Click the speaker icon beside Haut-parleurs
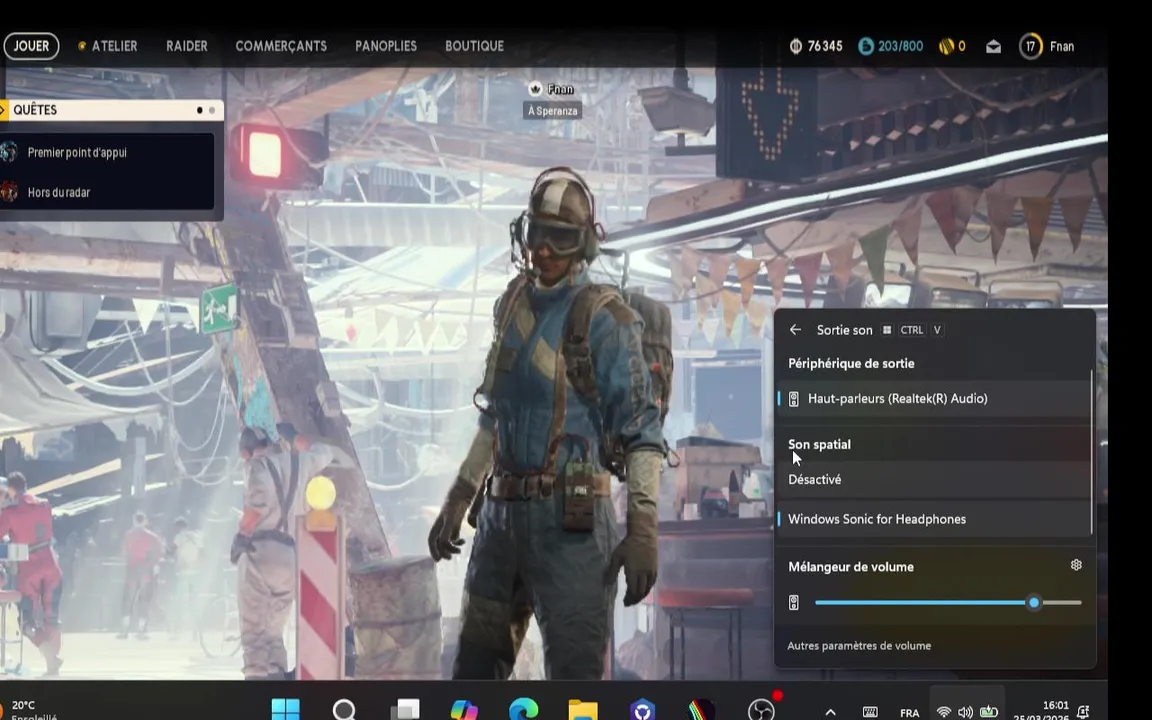Screen dimensions: 1152x720 pyautogui.click(x=793, y=399)
